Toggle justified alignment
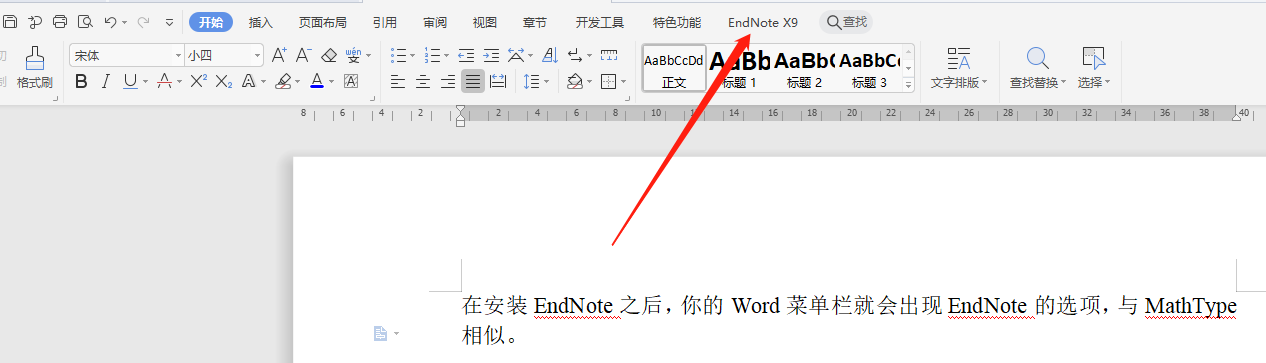 473,81
